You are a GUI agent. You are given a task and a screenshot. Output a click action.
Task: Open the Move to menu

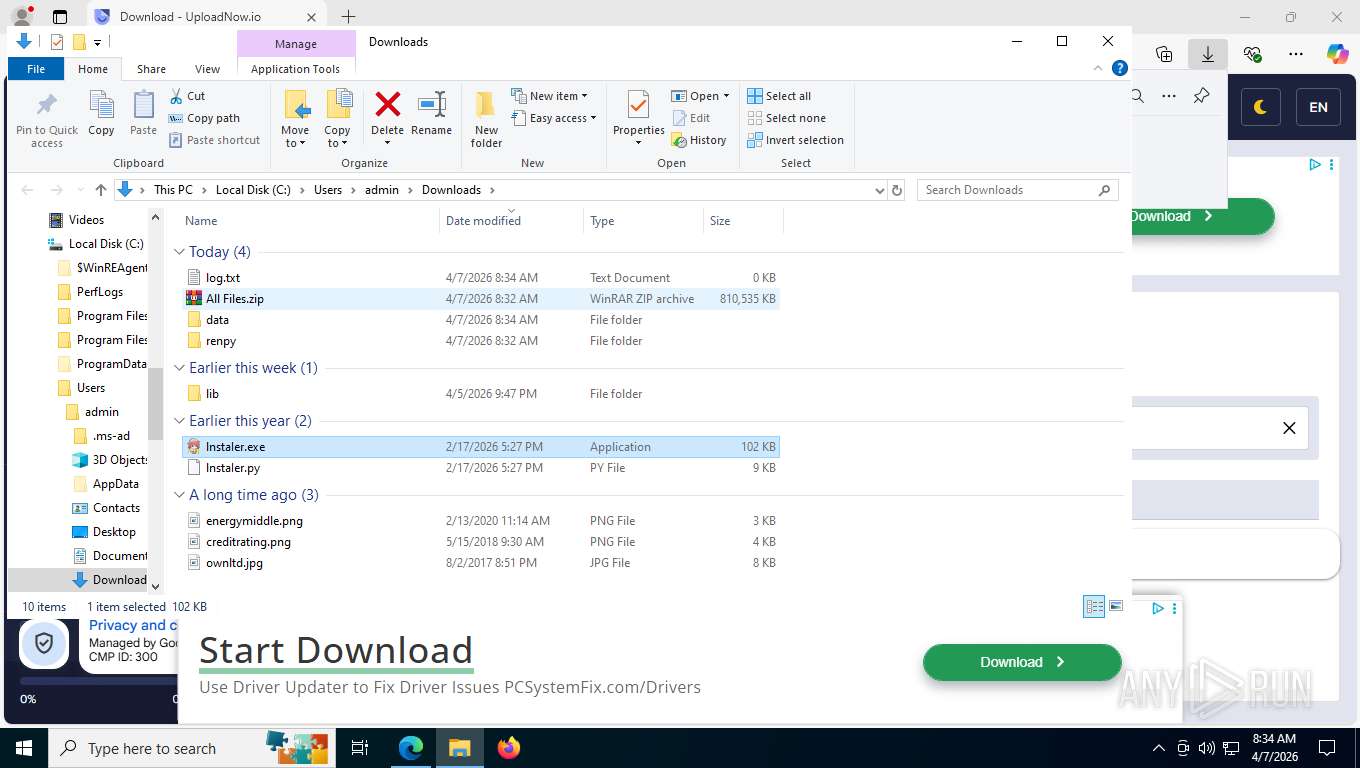(x=295, y=120)
